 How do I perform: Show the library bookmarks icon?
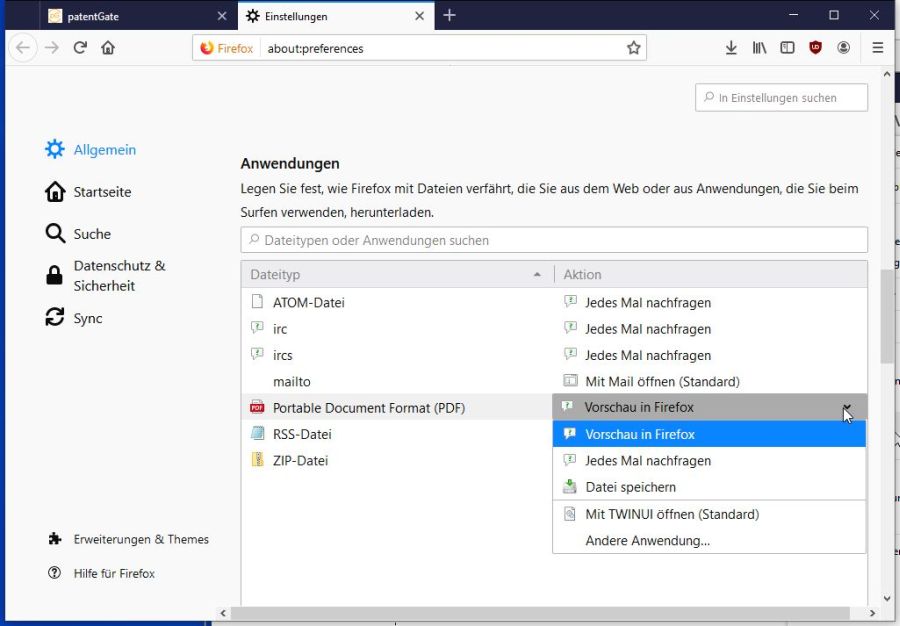[x=759, y=48]
